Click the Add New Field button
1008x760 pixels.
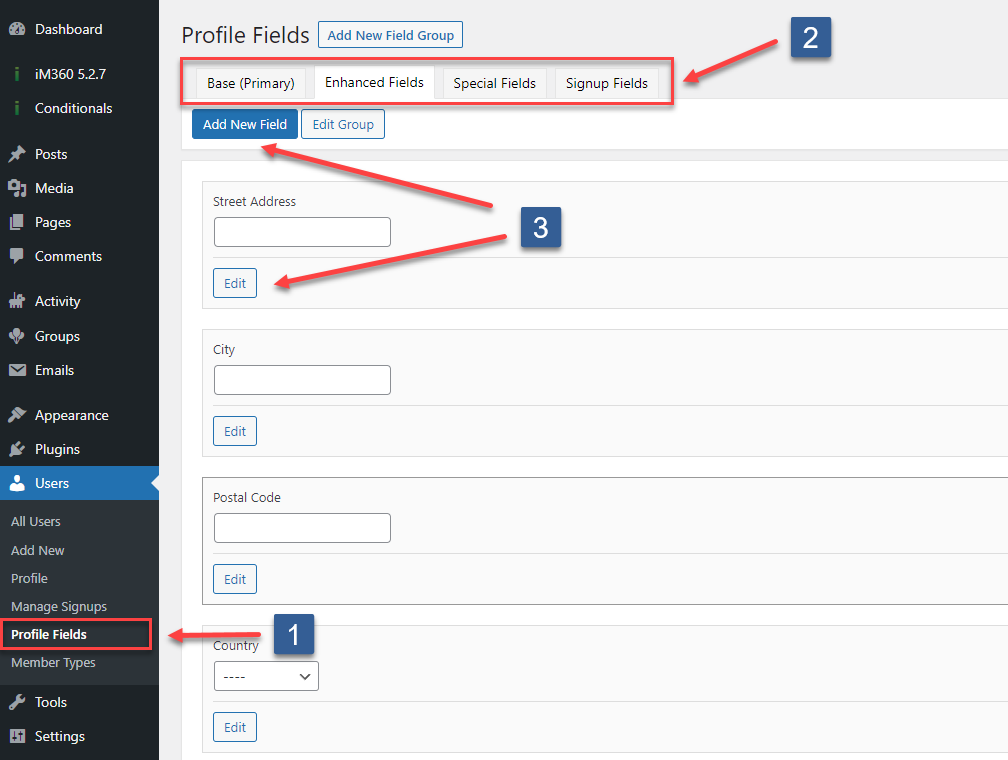(x=244, y=123)
